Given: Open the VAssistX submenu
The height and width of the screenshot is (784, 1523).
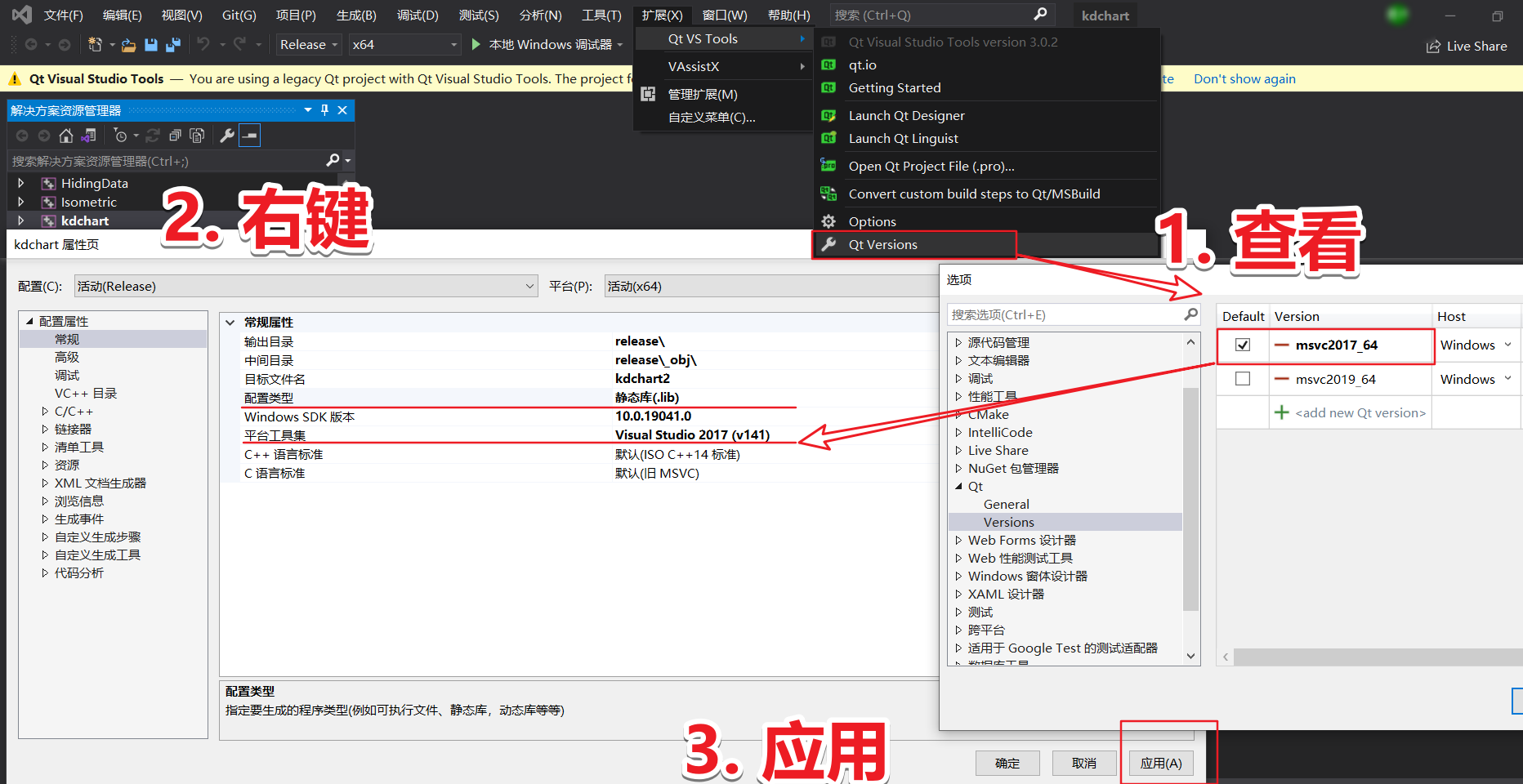Looking at the screenshot, I should (x=723, y=66).
